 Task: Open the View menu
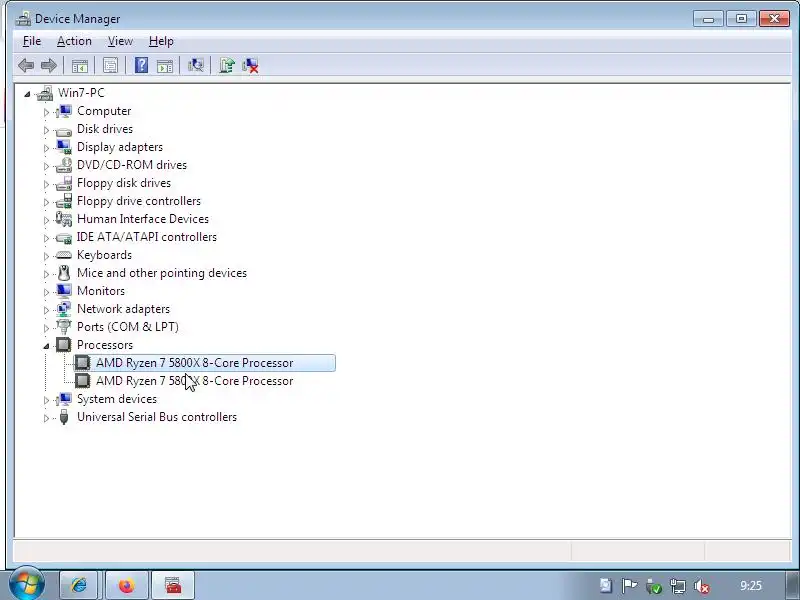120,41
